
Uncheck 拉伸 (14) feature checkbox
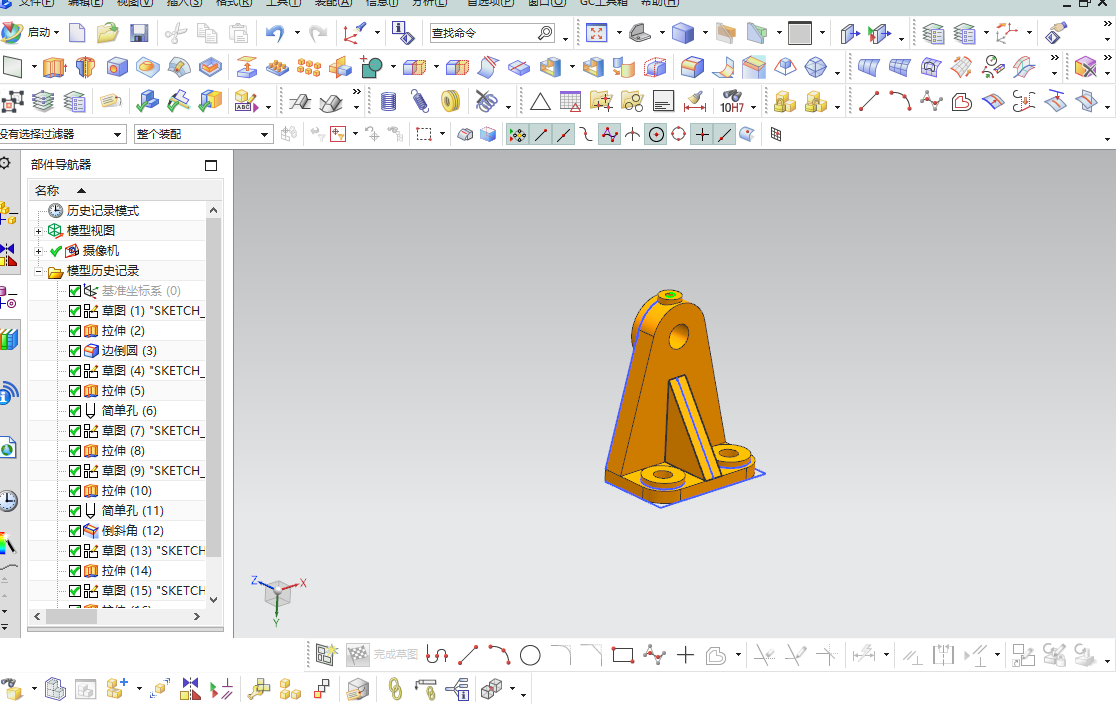coord(75,571)
